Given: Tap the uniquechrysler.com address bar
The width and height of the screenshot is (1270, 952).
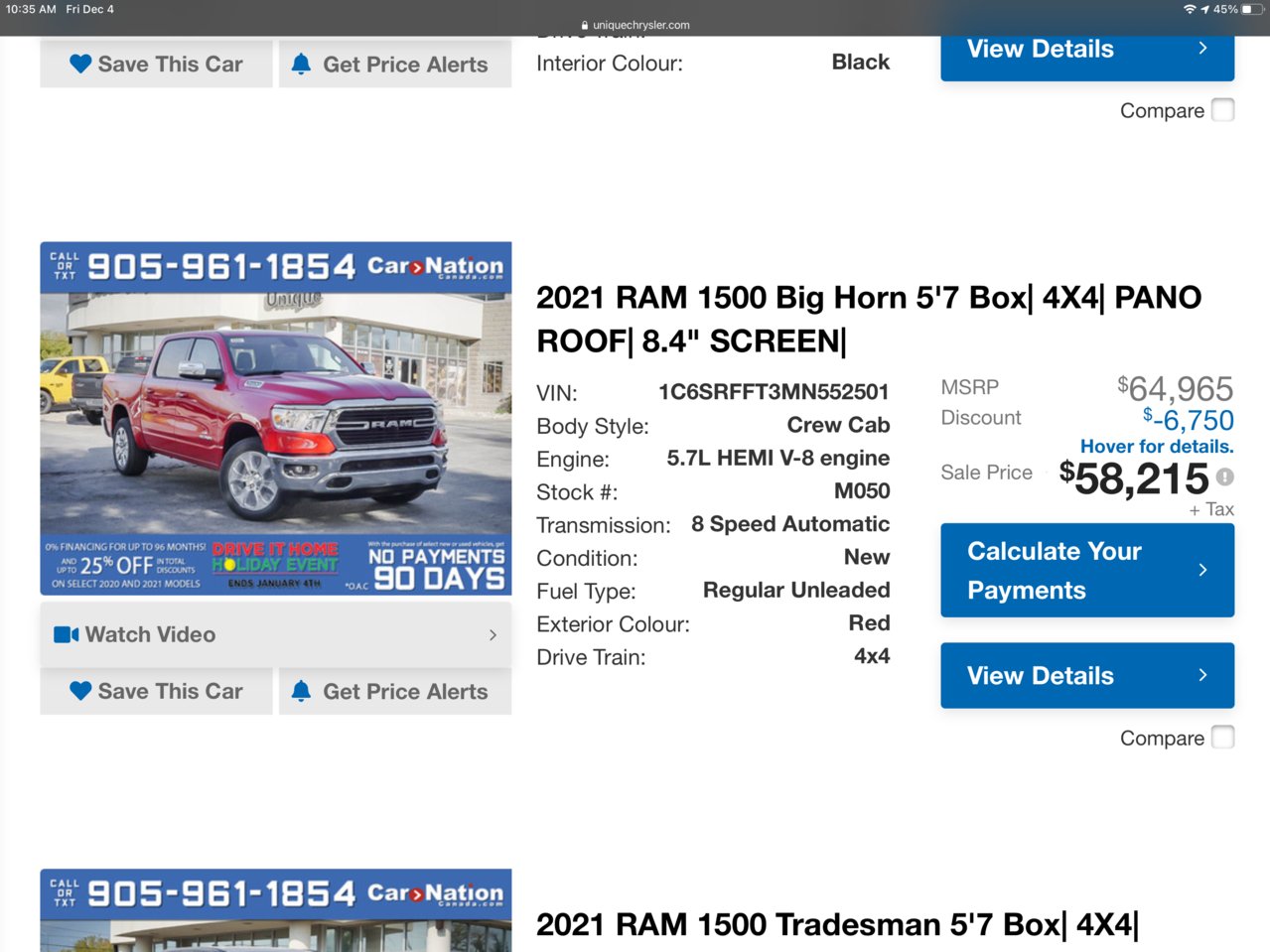Looking at the screenshot, I should click(x=635, y=25).
